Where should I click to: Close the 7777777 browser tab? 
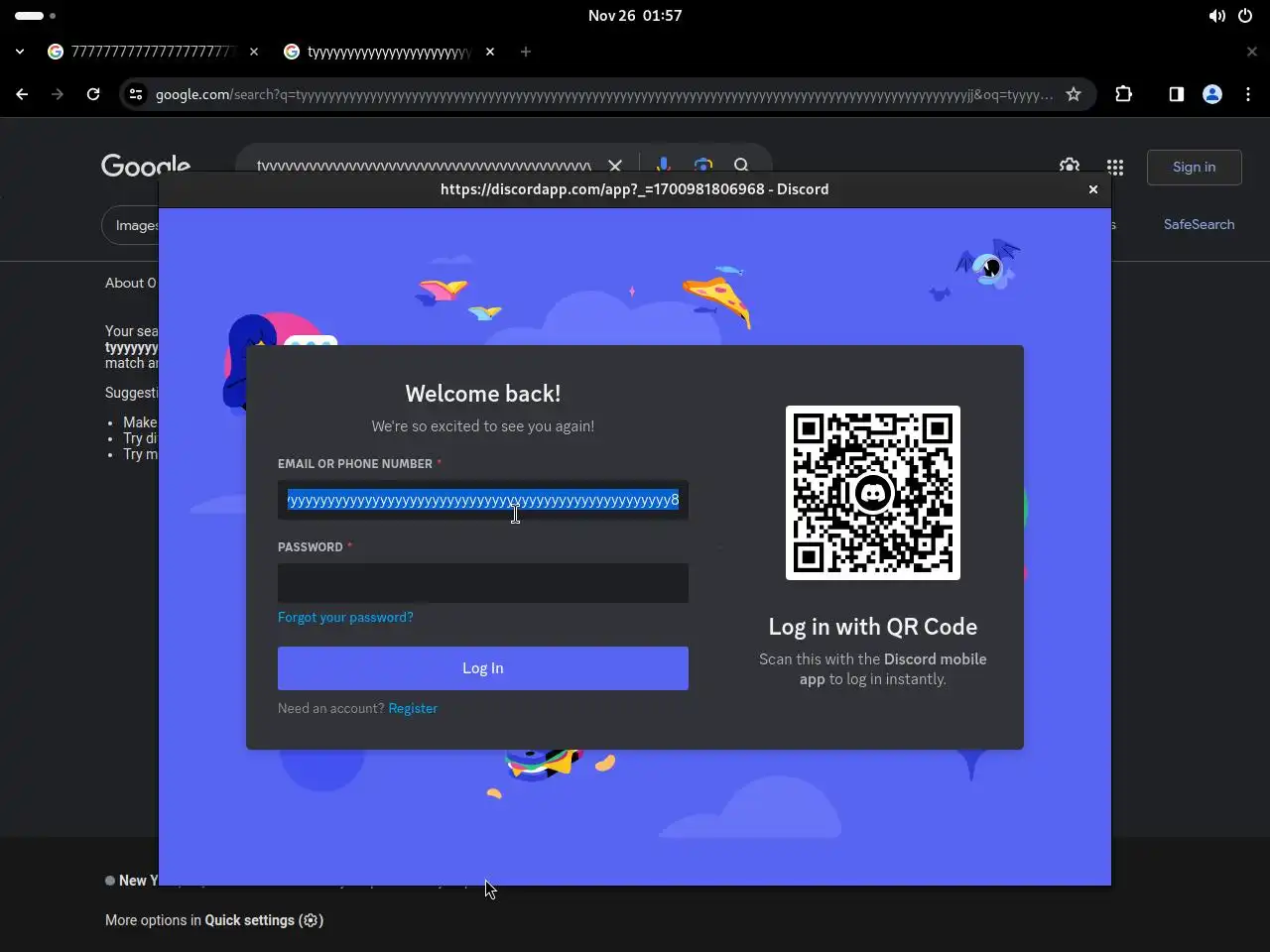coord(254,52)
